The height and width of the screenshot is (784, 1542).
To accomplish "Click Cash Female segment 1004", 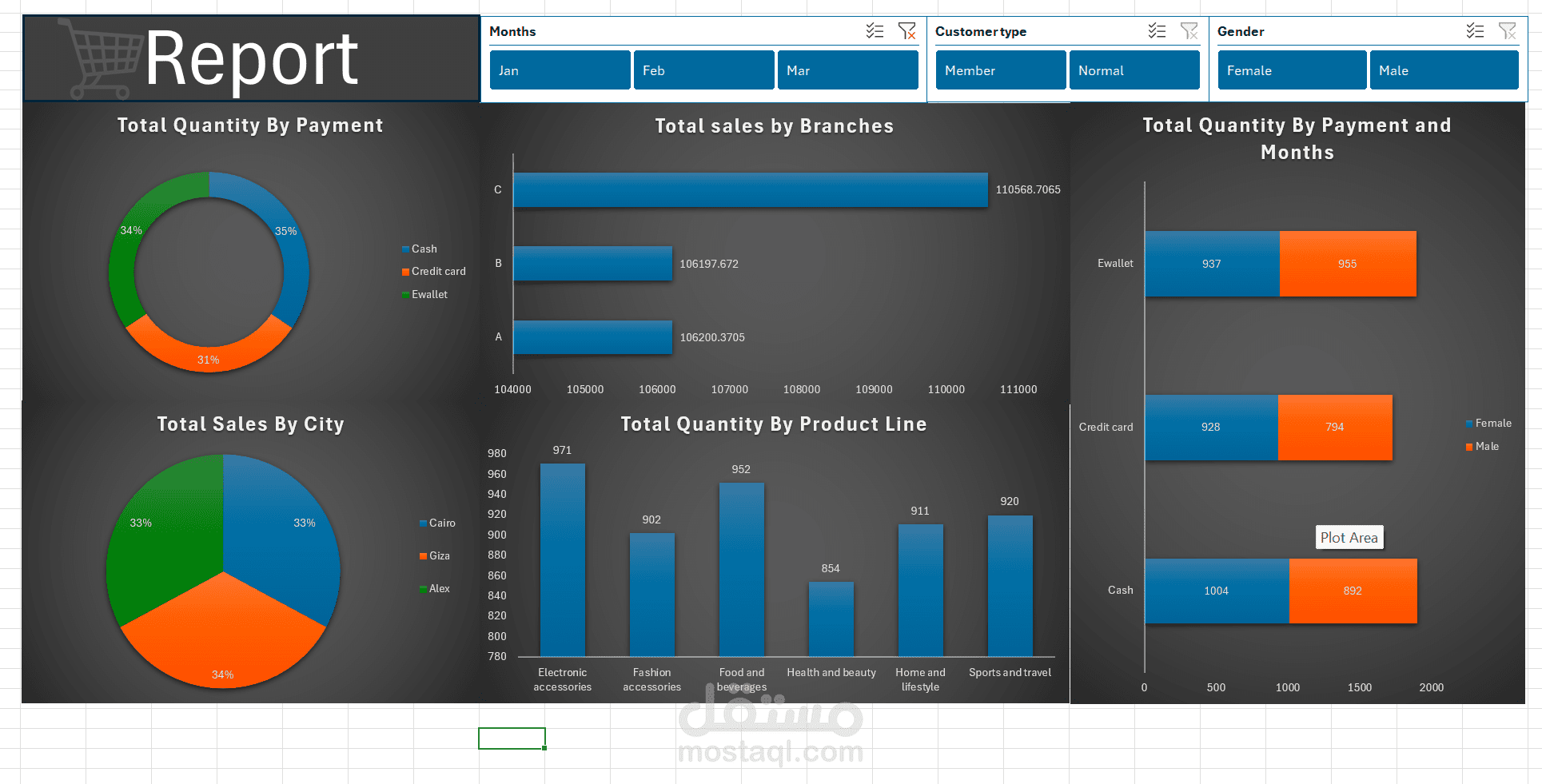I will tap(1217, 591).
